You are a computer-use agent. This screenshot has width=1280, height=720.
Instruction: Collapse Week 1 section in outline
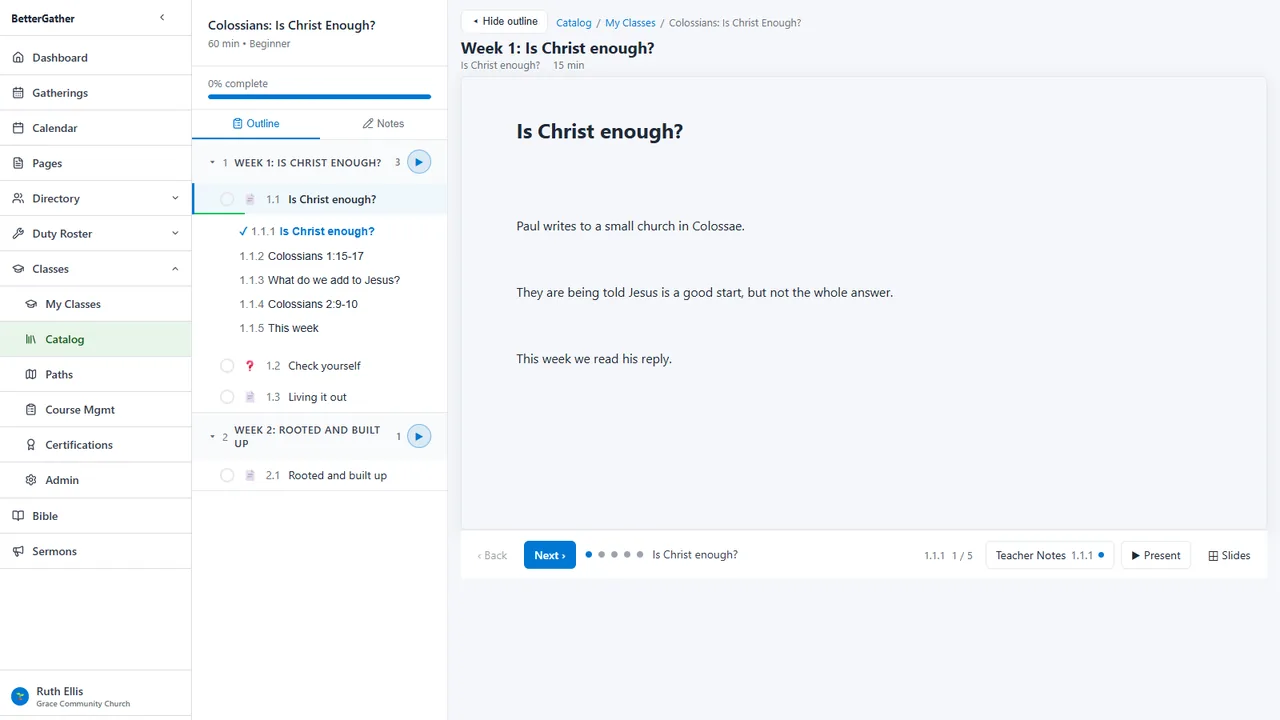[212, 162]
